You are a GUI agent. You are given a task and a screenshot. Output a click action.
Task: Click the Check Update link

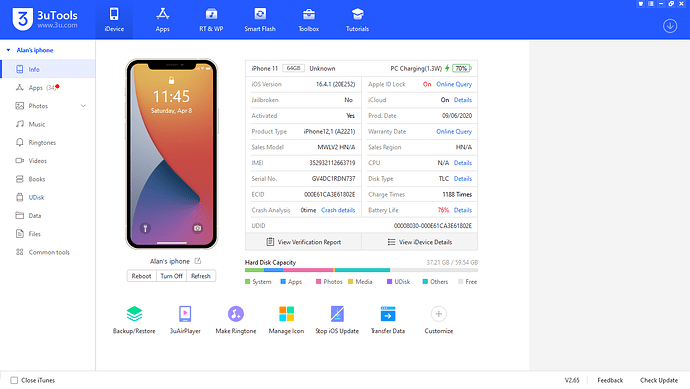(659, 380)
